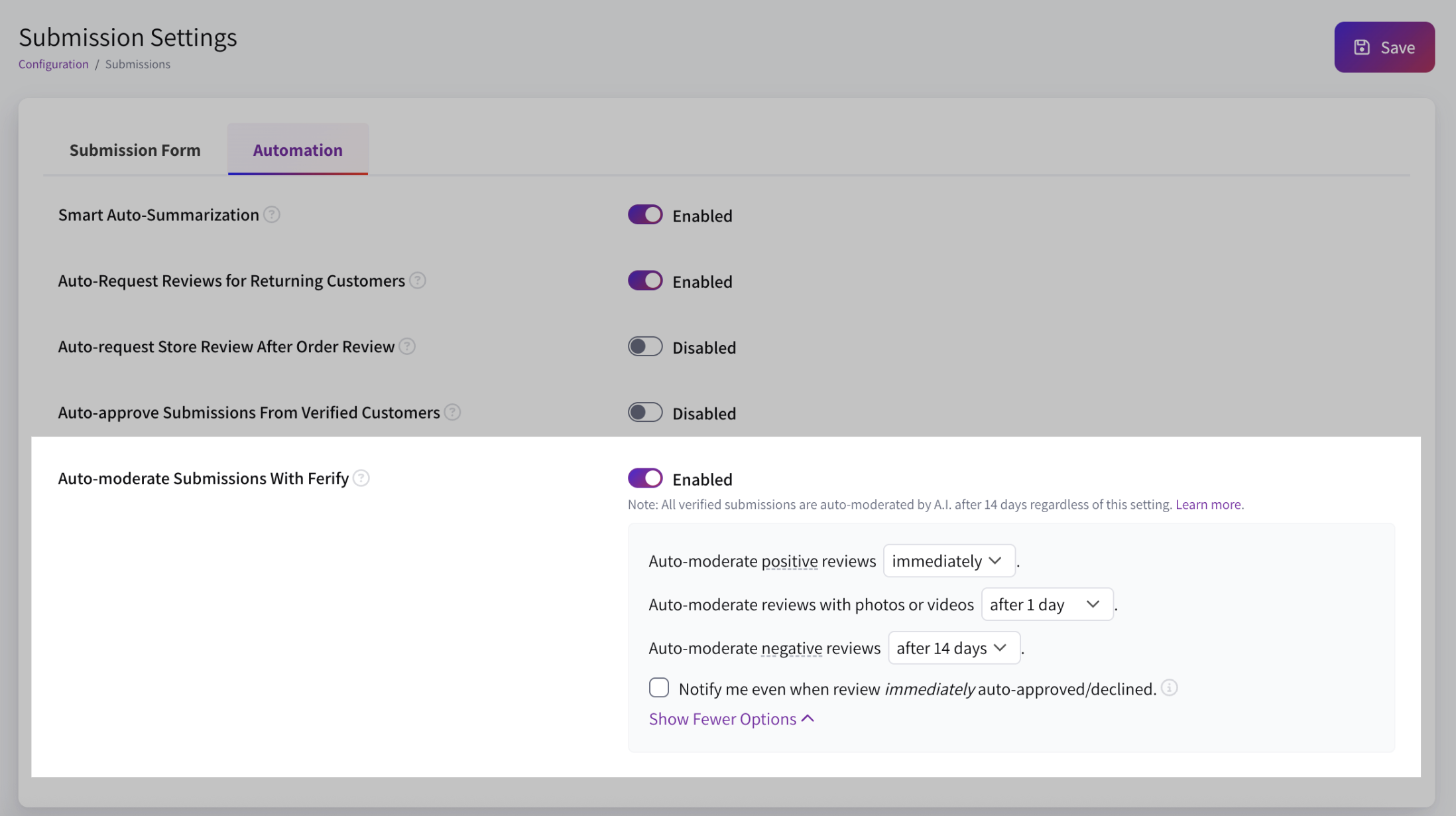
Task: Open positive reviews timing dropdown showing immediately
Action: click(x=949, y=561)
